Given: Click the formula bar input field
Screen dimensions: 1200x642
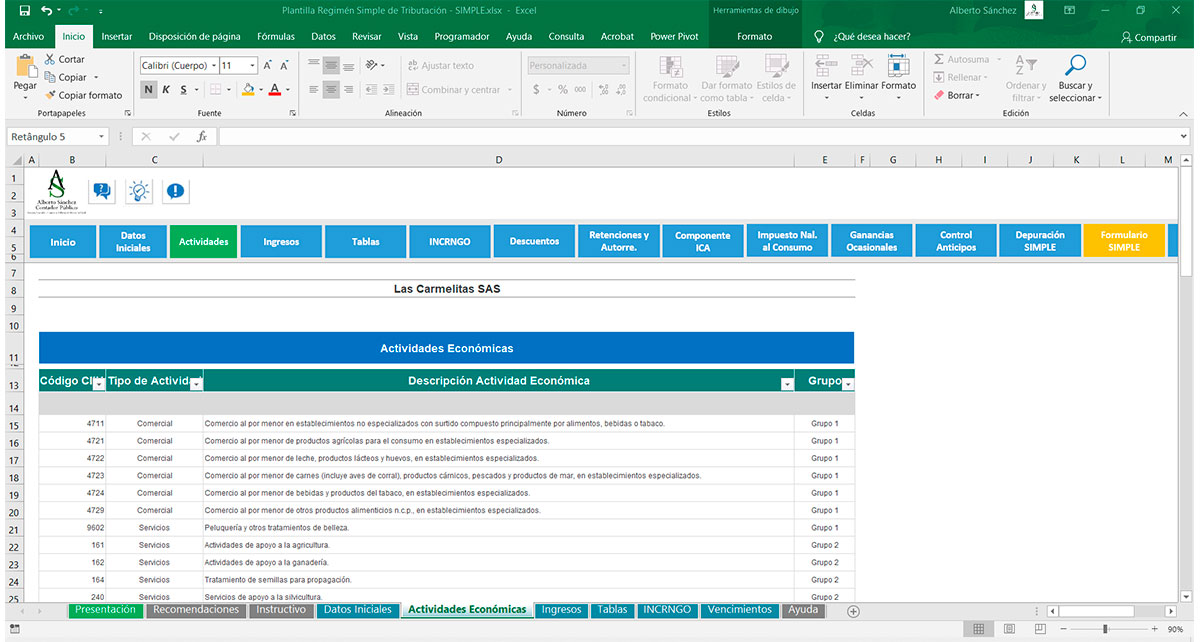Looking at the screenshot, I should 697,137.
